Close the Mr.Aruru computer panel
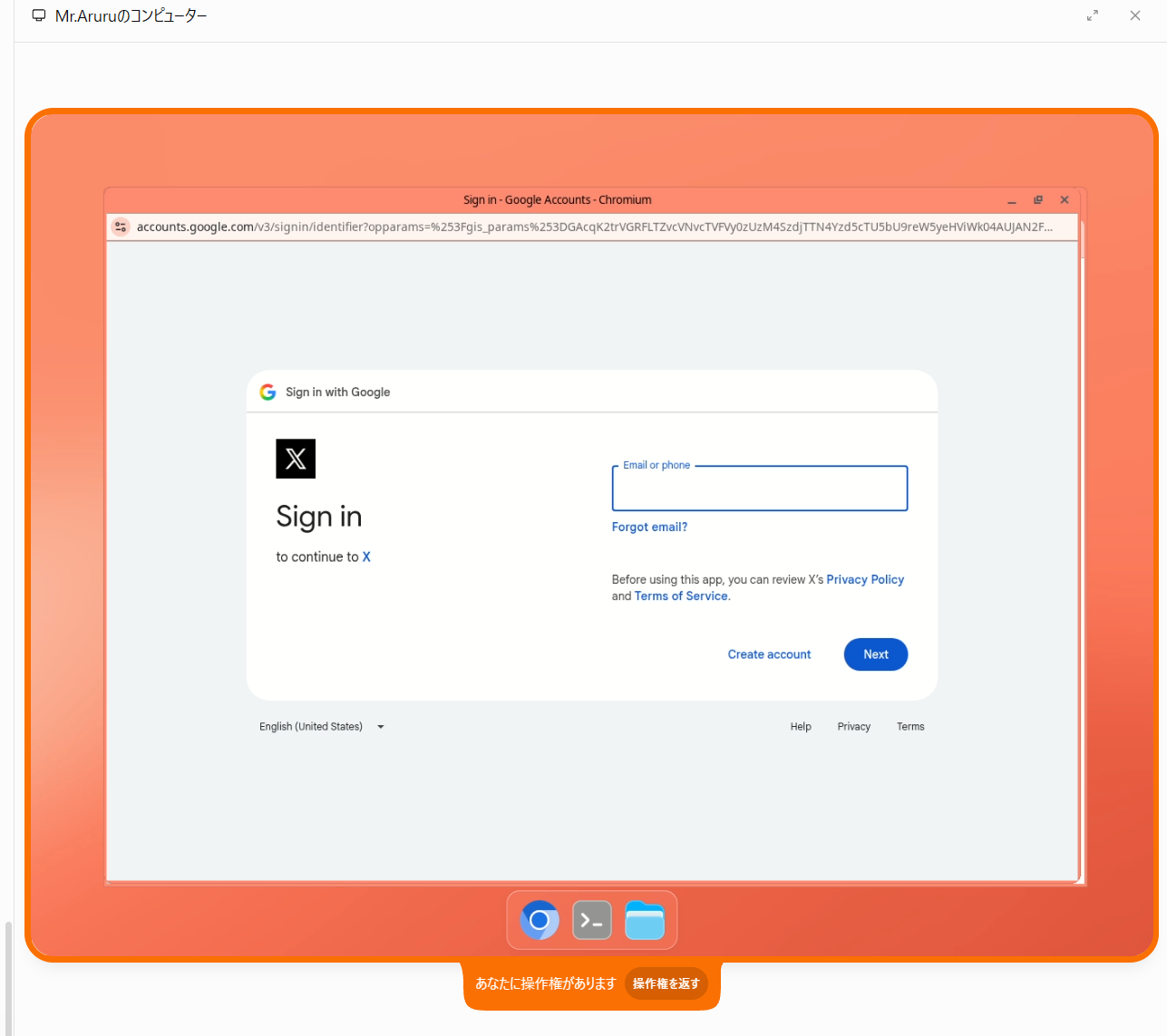 click(1135, 15)
